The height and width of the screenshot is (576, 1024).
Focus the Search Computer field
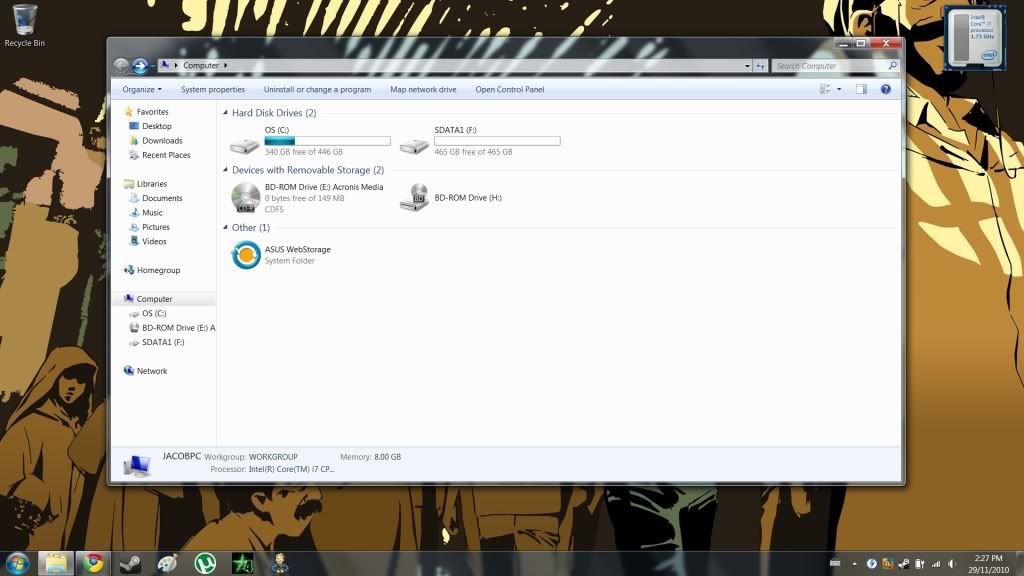(x=830, y=66)
